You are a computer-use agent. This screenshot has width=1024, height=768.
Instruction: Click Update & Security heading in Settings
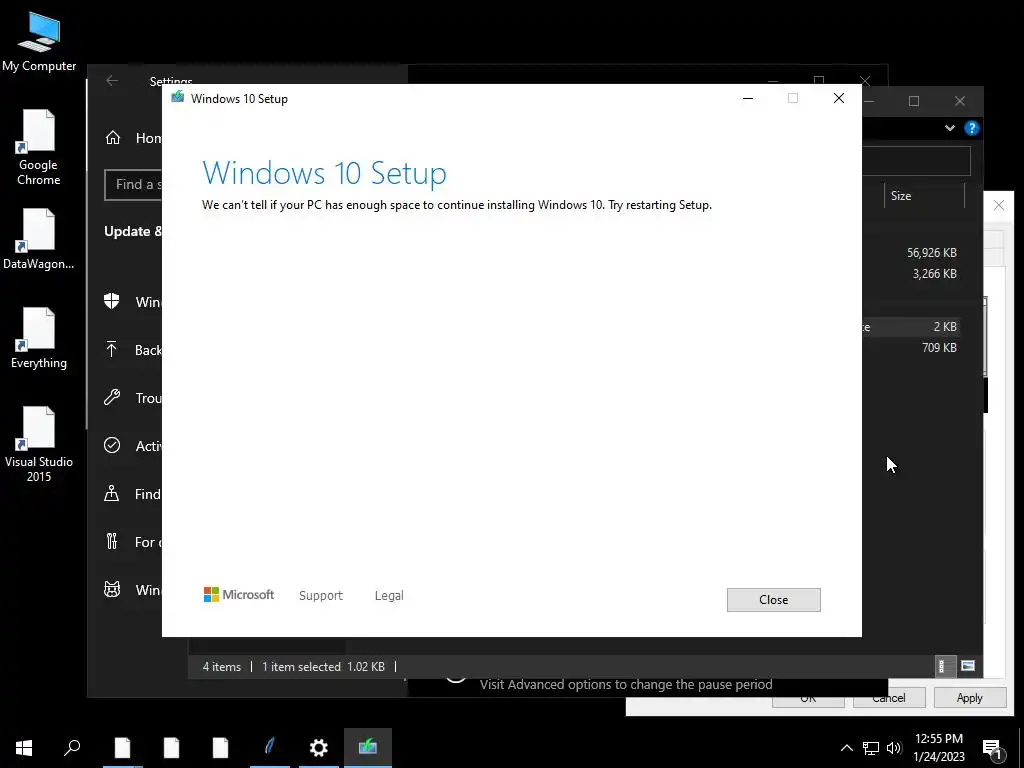133,231
